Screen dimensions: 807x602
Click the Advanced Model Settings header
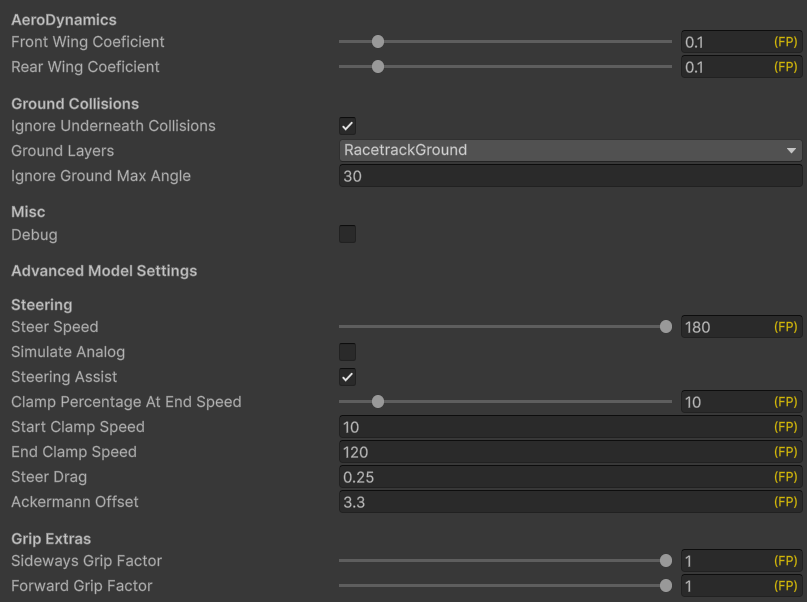[104, 271]
